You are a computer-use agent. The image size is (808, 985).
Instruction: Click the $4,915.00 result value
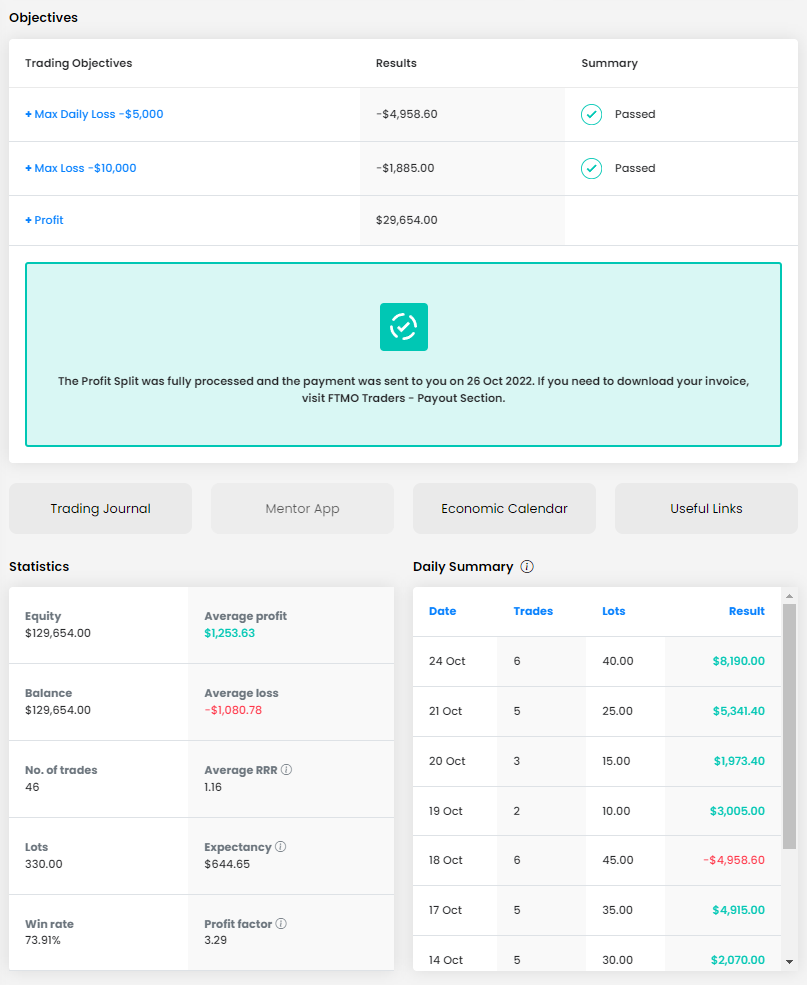(738, 910)
